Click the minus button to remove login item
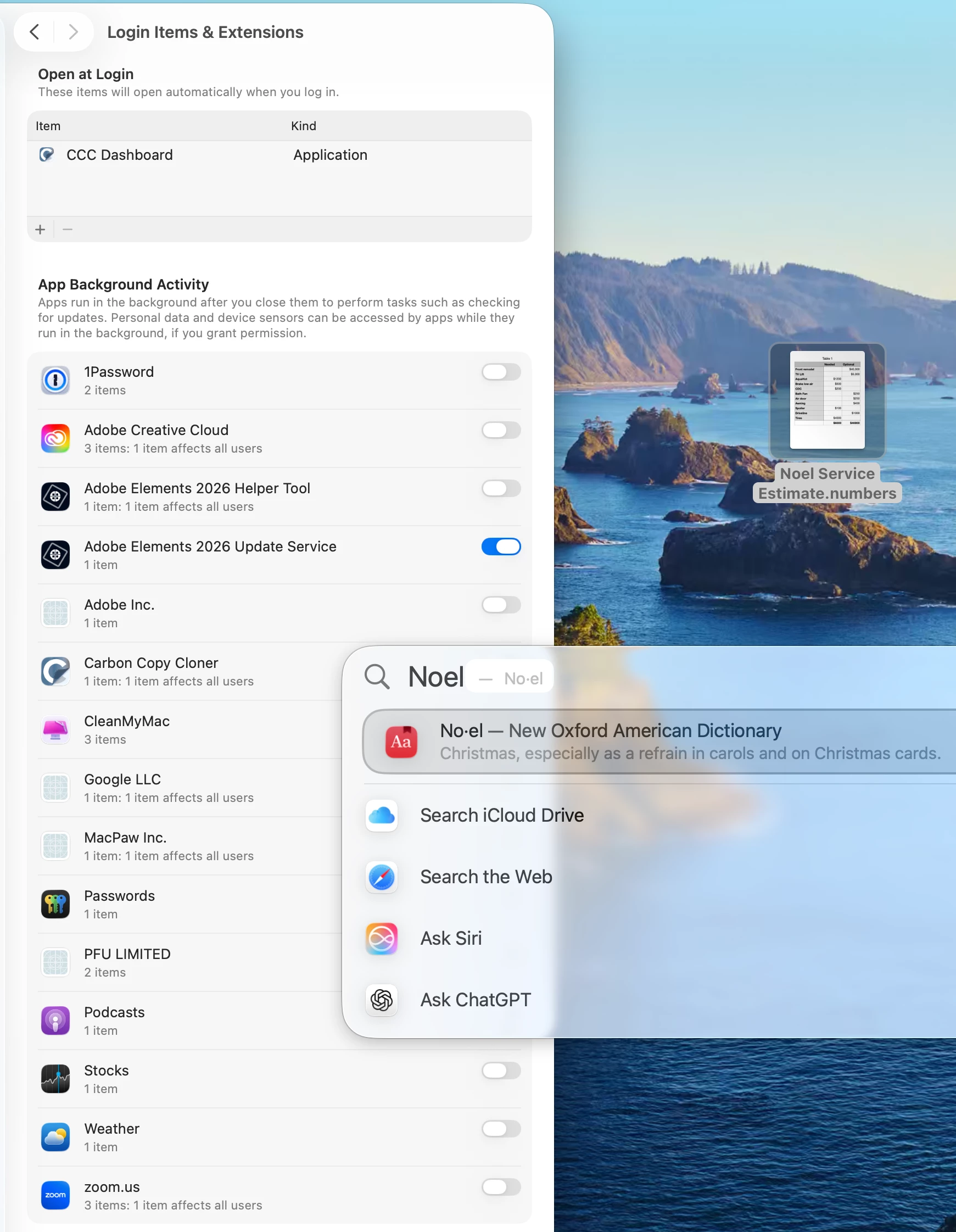Viewport: 956px width, 1232px height. [68, 230]
